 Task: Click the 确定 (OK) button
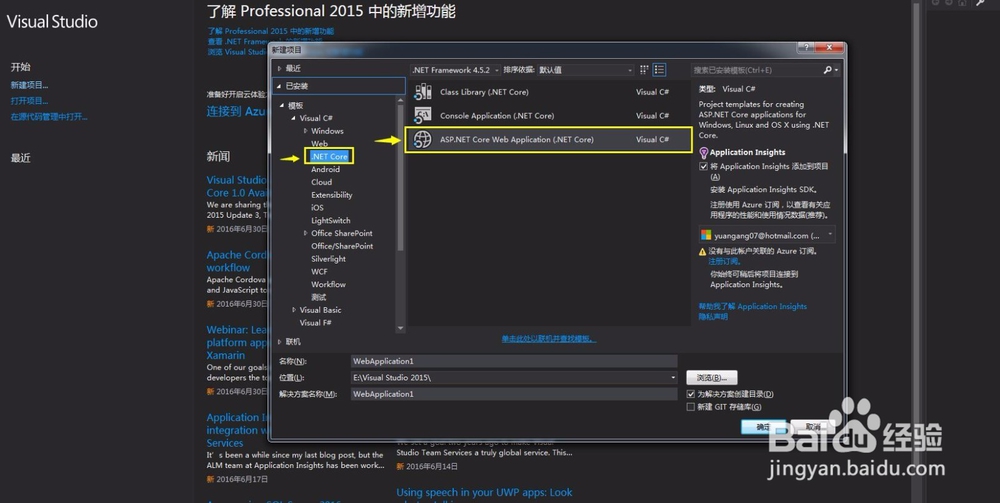point(763,426)
